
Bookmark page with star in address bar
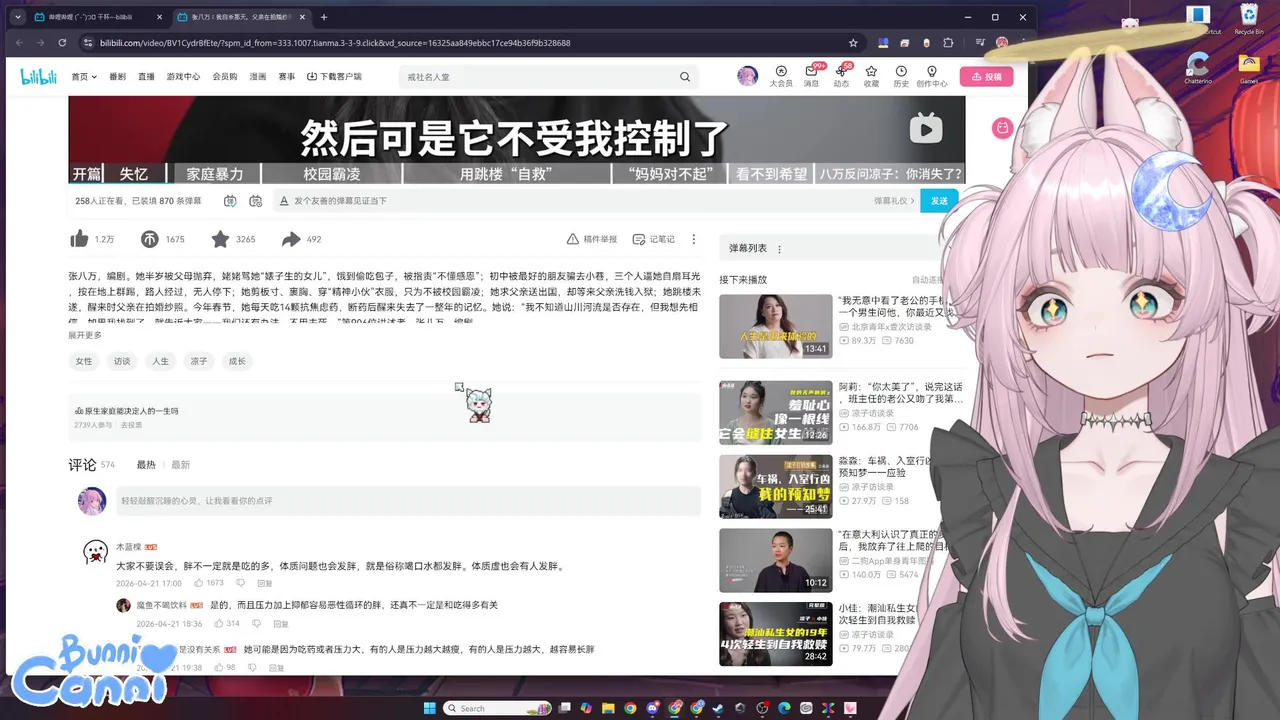coord(853,43)
